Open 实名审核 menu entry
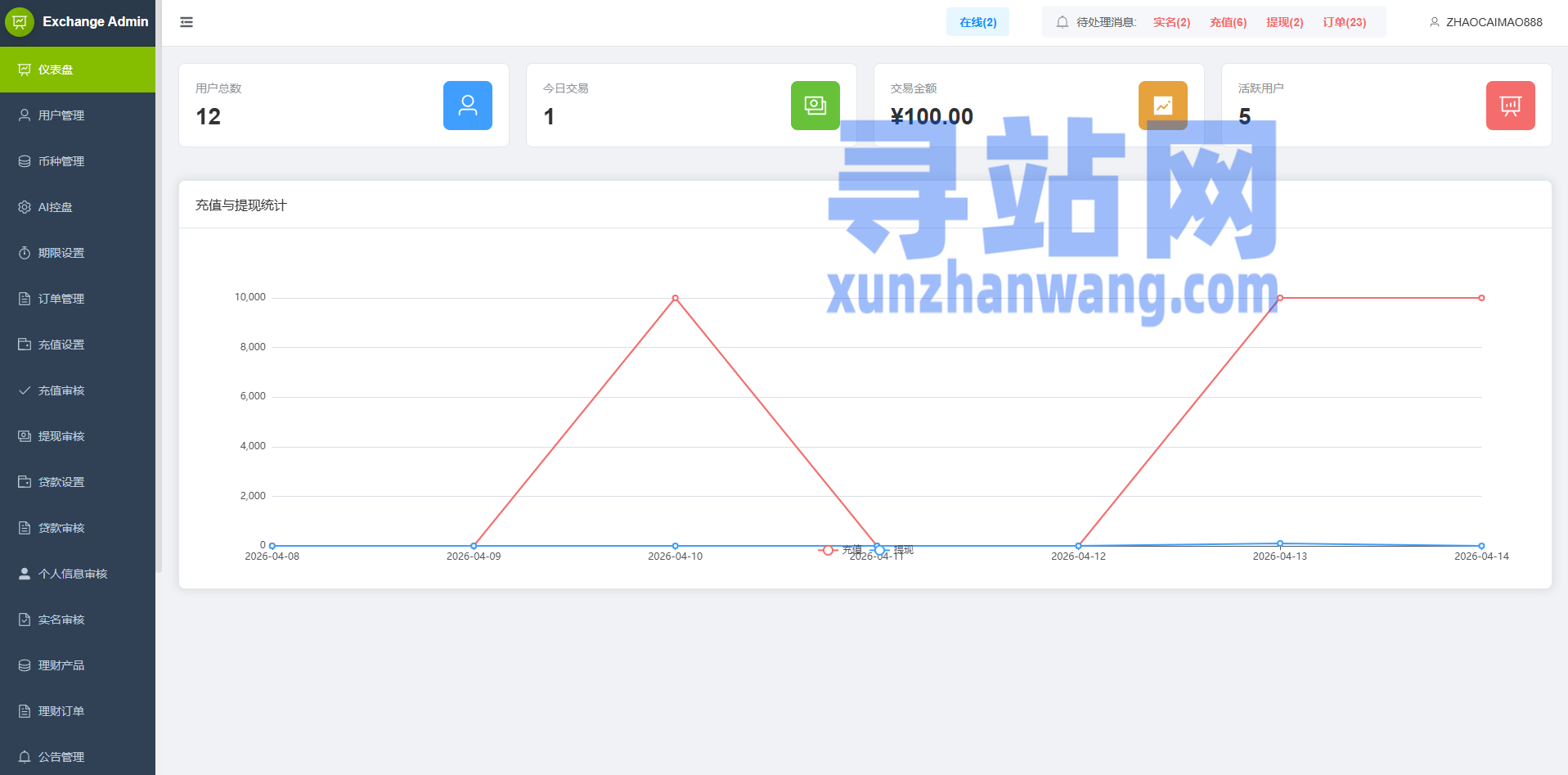Image resolution: width=1568 pixels, height=775 pixels. [78, 620]
